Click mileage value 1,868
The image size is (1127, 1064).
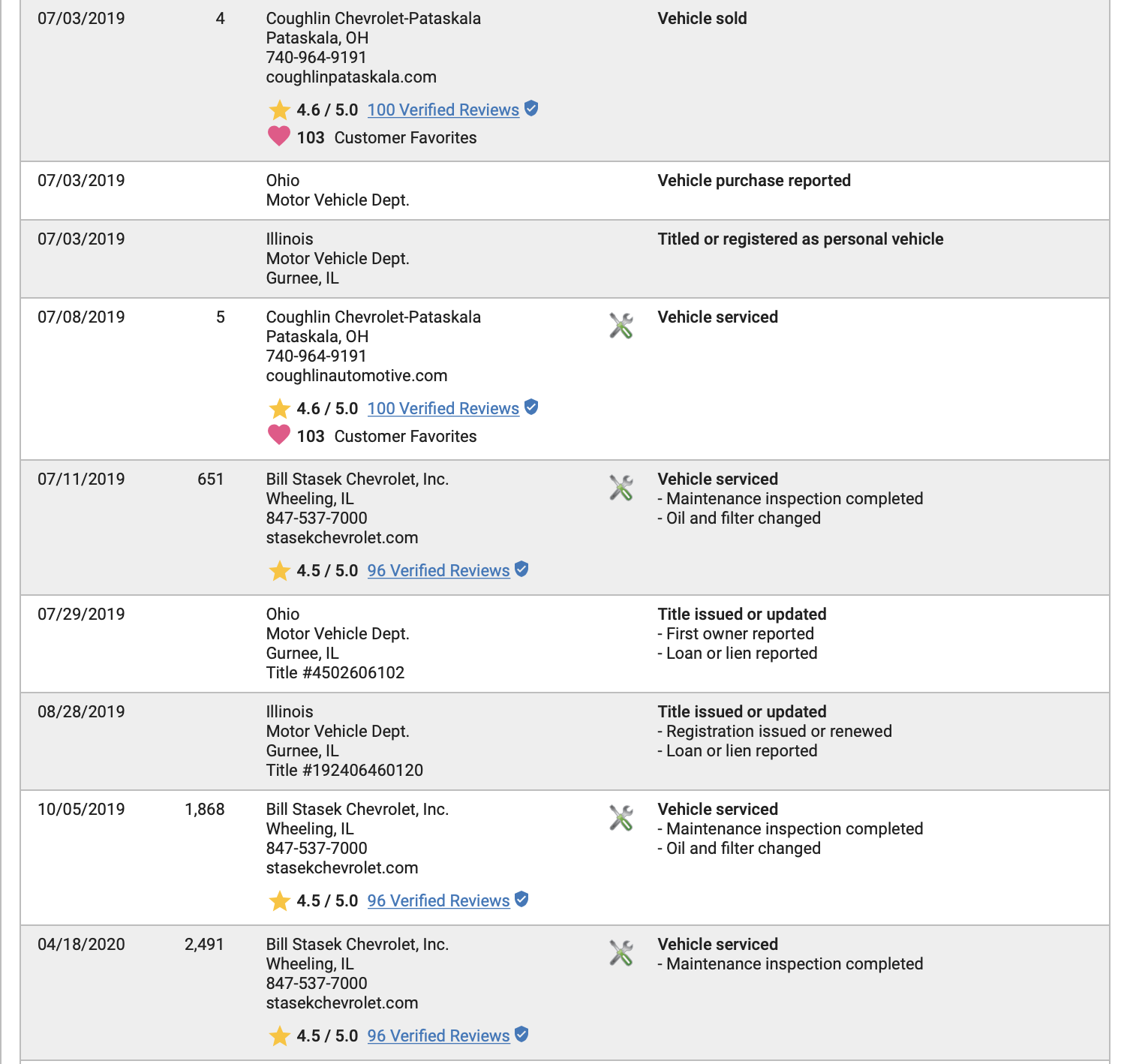[205, 810]
